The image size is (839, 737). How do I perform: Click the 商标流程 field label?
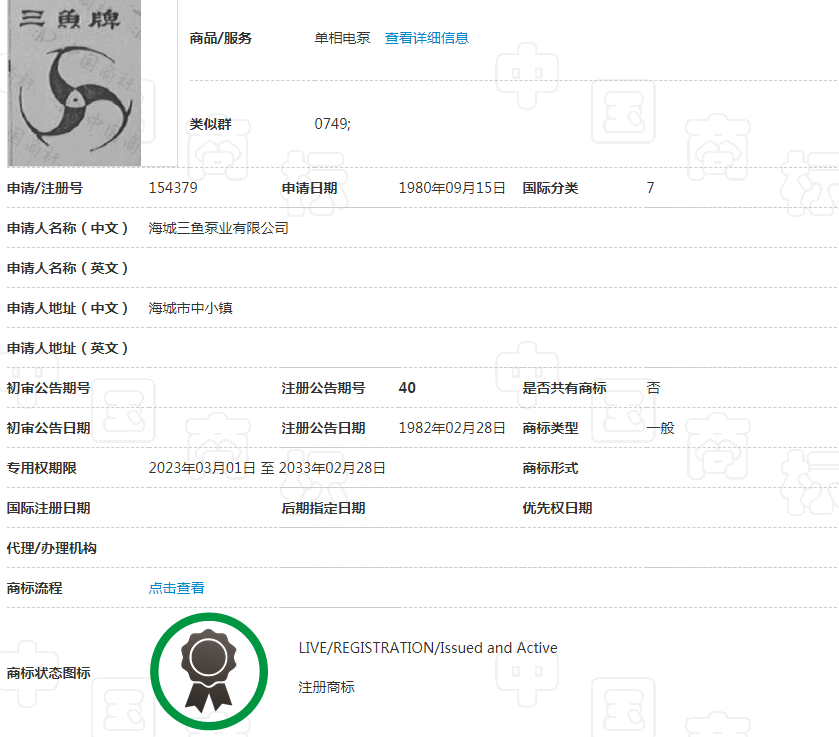pos(35,588)
